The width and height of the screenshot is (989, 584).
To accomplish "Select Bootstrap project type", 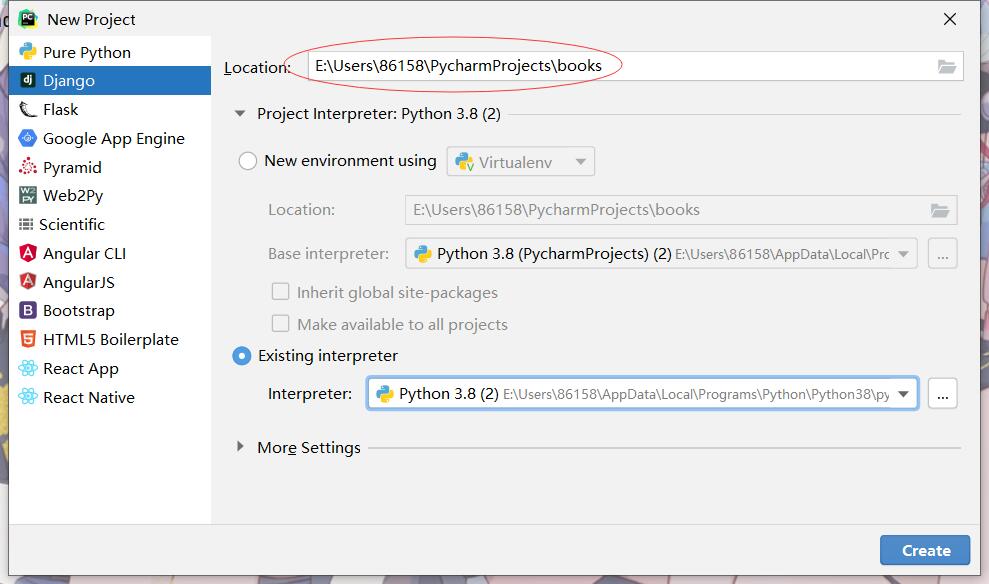I will pos(110,311).
